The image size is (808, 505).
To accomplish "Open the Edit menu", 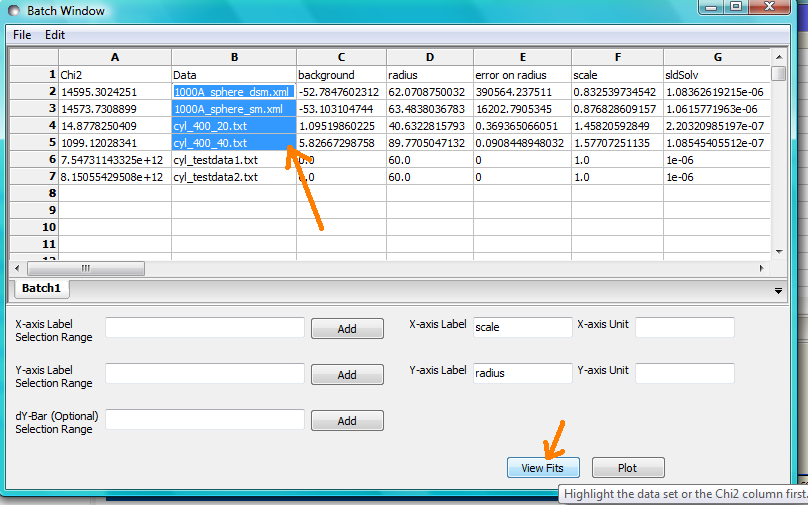I will [55, 34].
